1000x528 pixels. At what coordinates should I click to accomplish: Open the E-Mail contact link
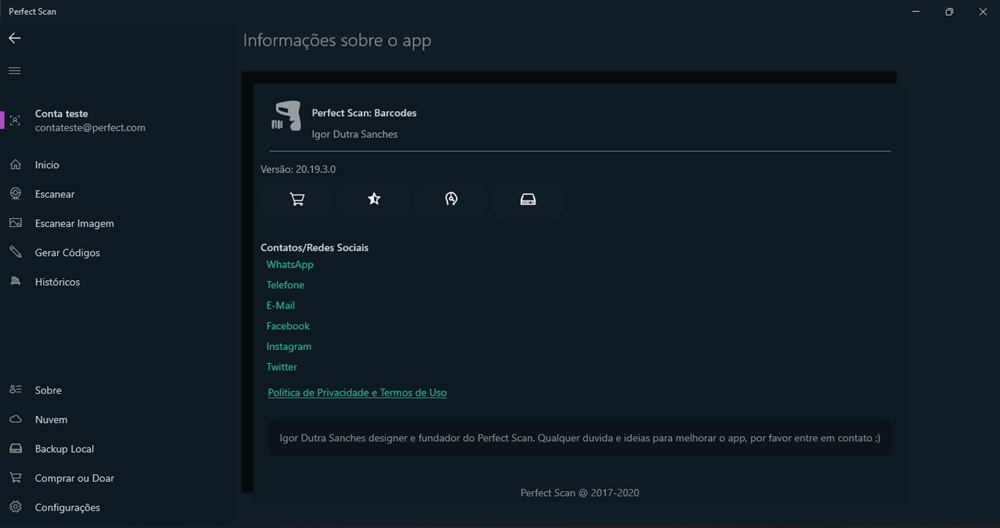point(281,305)
